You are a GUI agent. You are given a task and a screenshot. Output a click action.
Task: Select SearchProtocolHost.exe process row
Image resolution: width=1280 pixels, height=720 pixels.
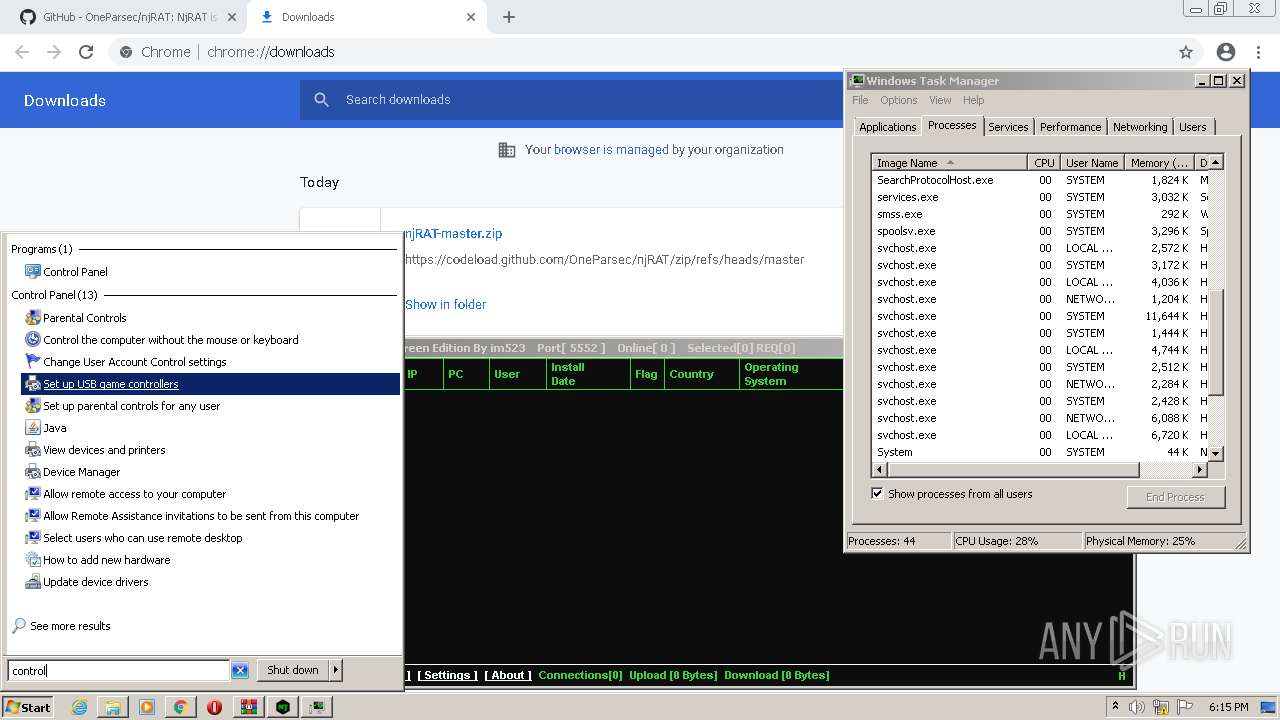1040,180
